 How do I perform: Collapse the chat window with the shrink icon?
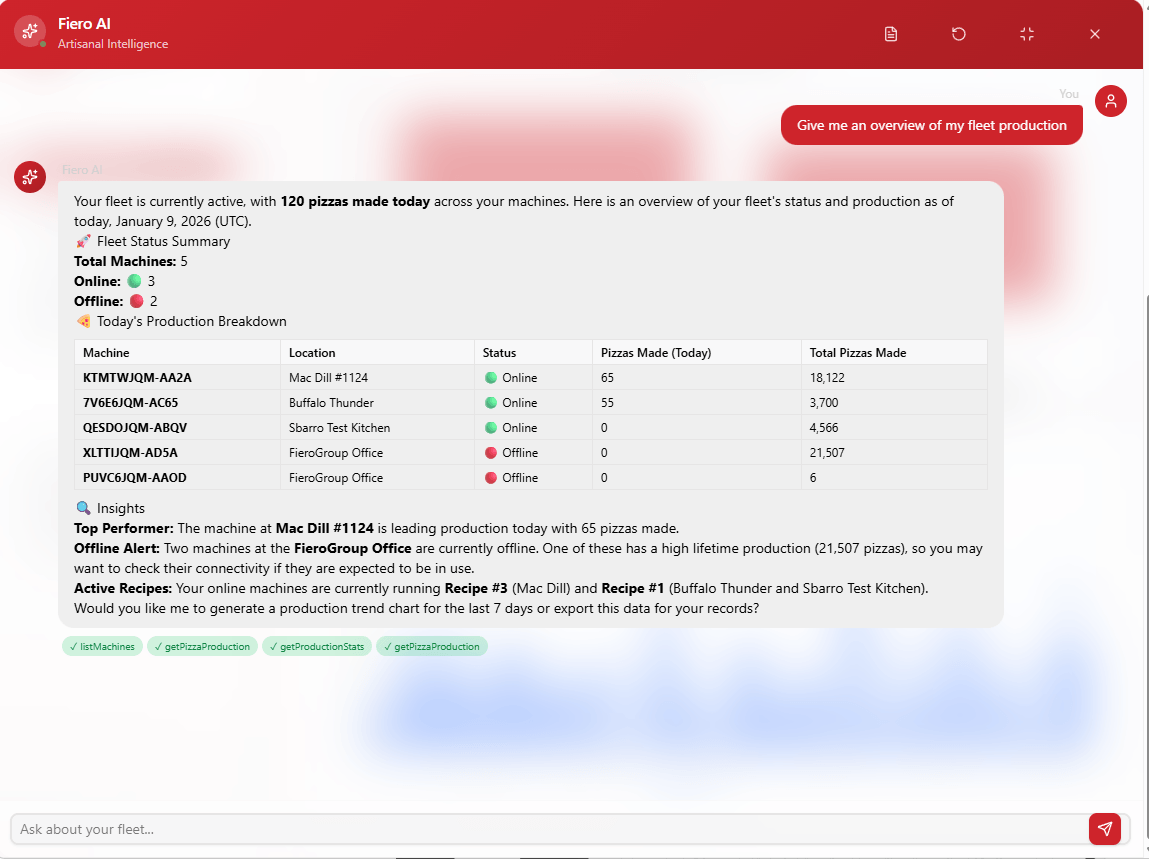pyautogui.click(x=1027, y=34)
